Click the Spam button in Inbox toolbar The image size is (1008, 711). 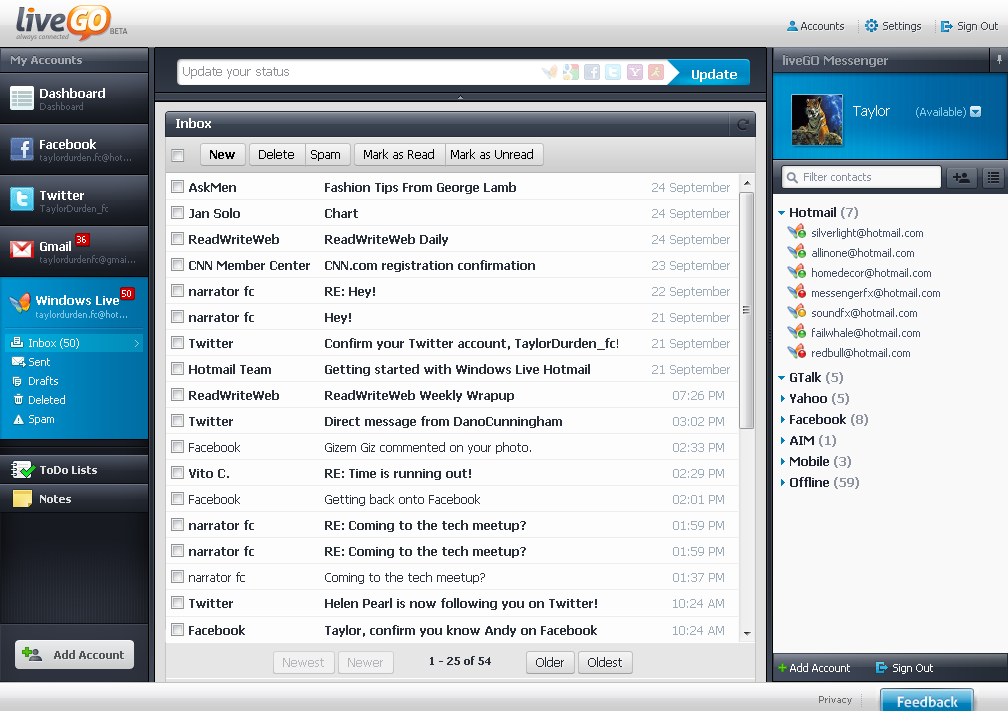coord(326,155)
